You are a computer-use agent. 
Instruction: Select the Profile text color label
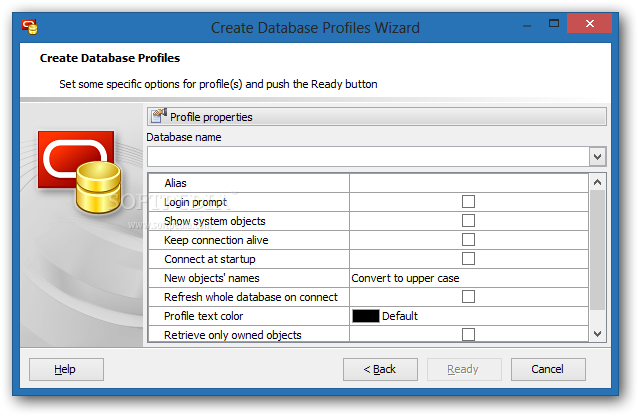coord(203,316)
